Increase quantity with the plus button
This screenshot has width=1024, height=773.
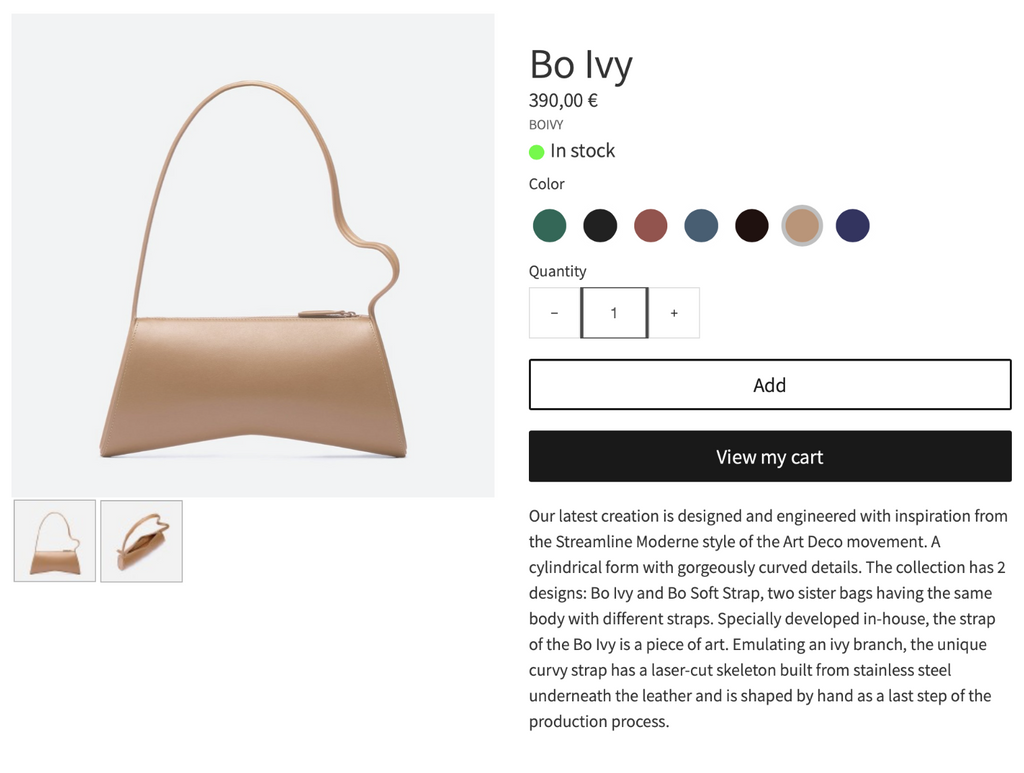pos(674,313)
